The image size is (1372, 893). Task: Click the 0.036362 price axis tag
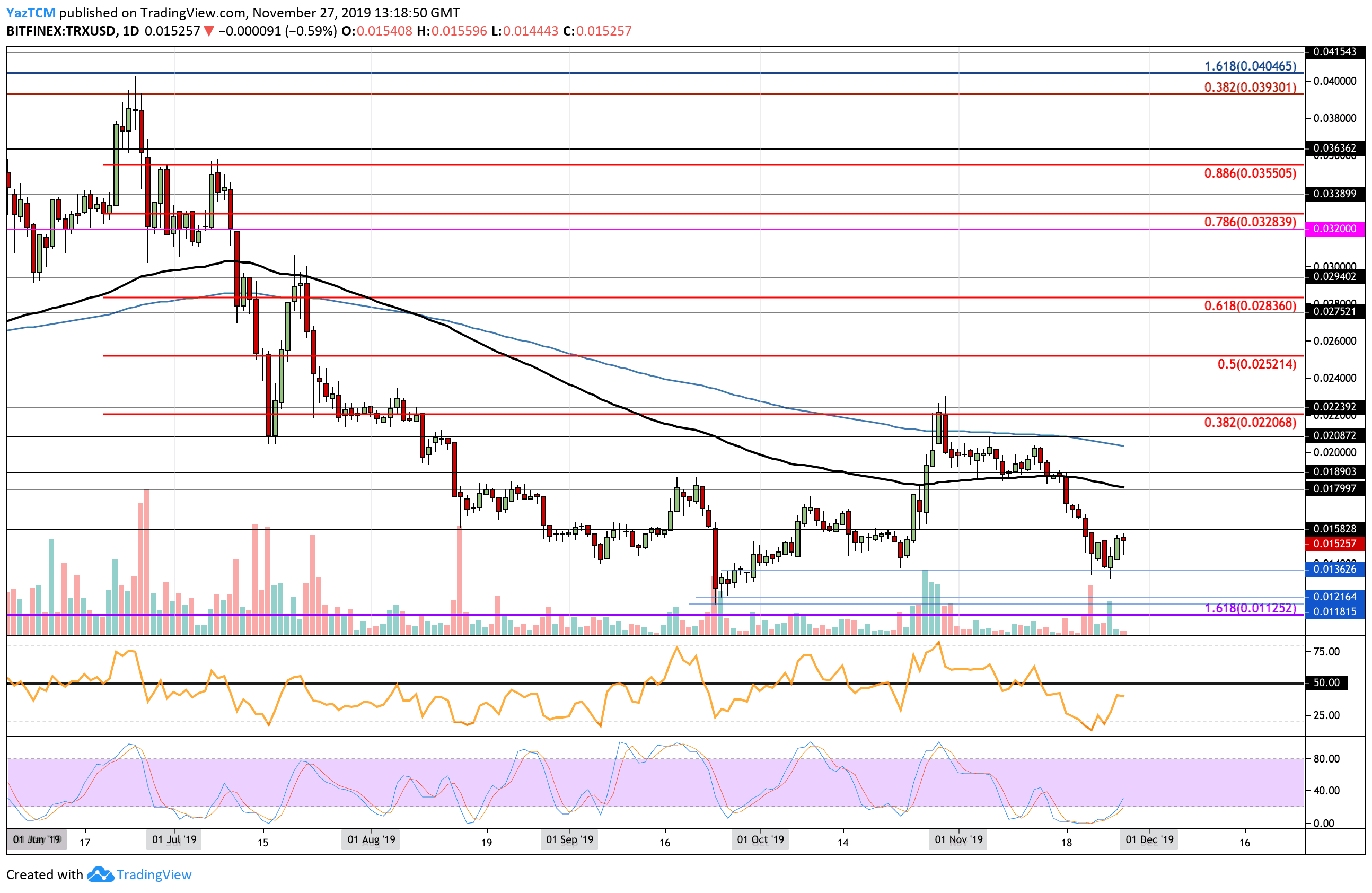(x=1335, y=148)
